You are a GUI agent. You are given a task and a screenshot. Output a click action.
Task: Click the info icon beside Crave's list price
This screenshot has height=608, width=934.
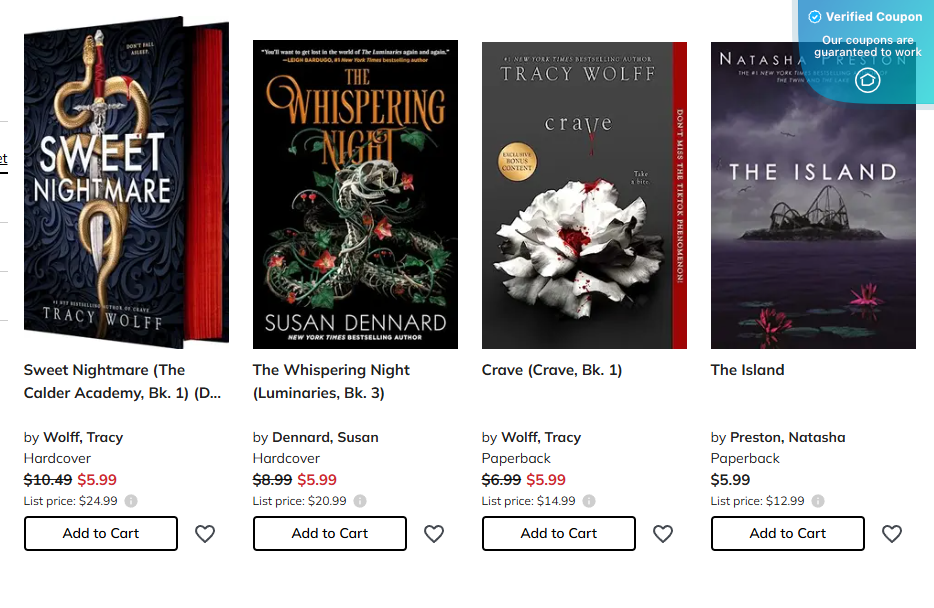pos(588,501)
